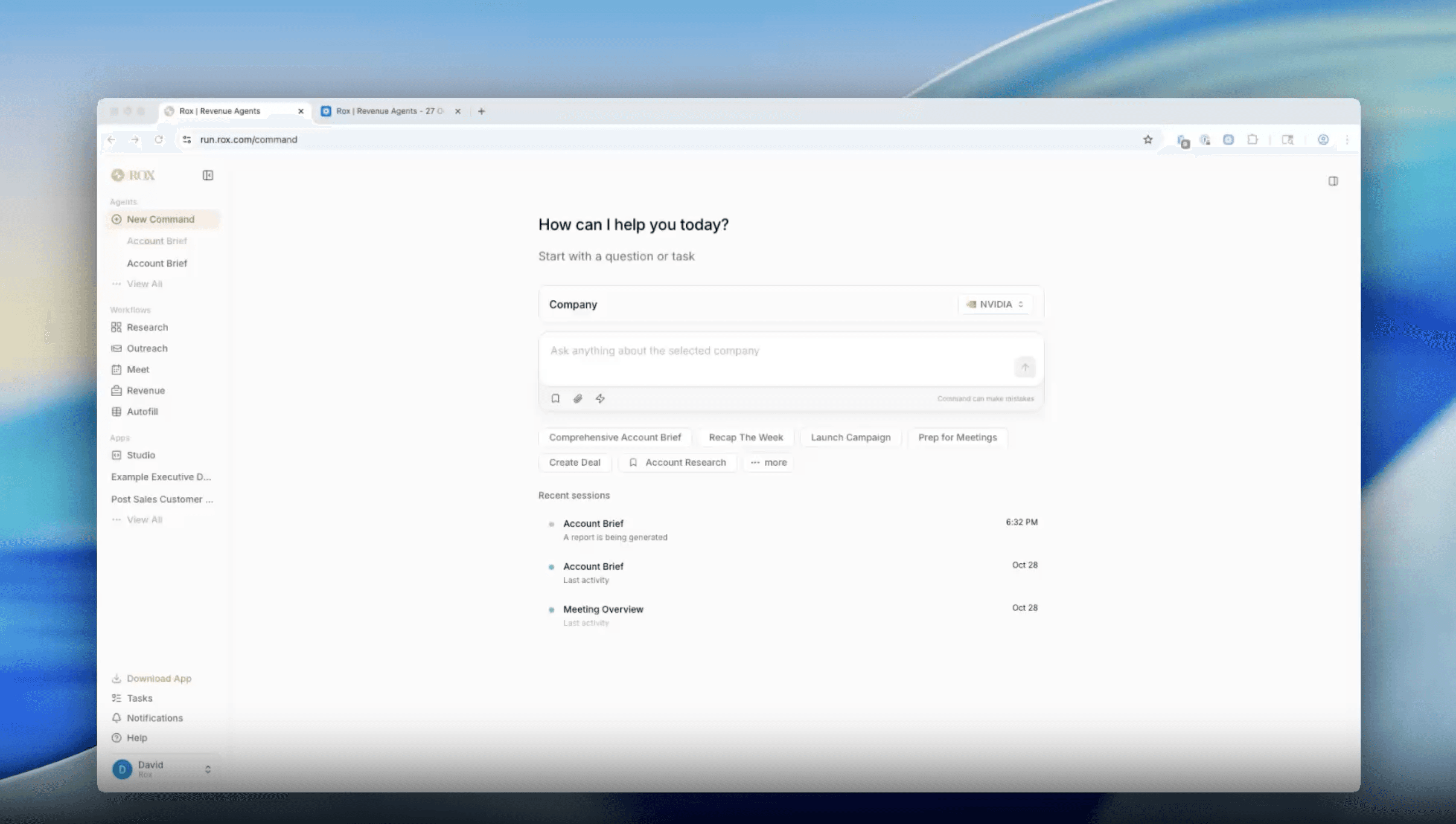The width and height of the screenshot is (1456, 824).
Task: Toggle the right side panel icon
Action: [x=1333, y=181]
